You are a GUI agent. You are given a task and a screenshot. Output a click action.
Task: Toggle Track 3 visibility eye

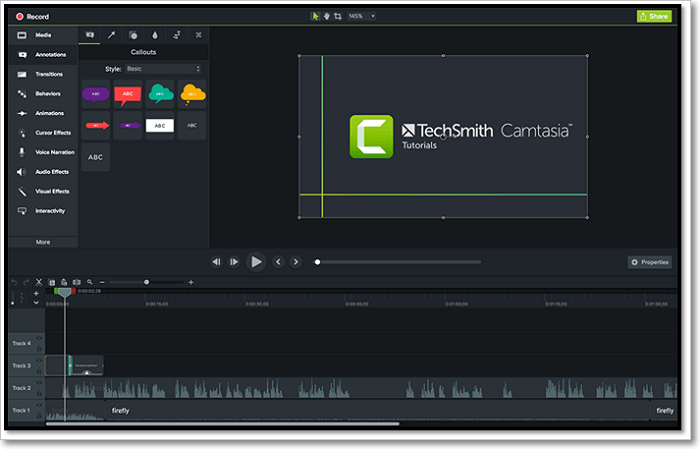click(x=39, y=361)
